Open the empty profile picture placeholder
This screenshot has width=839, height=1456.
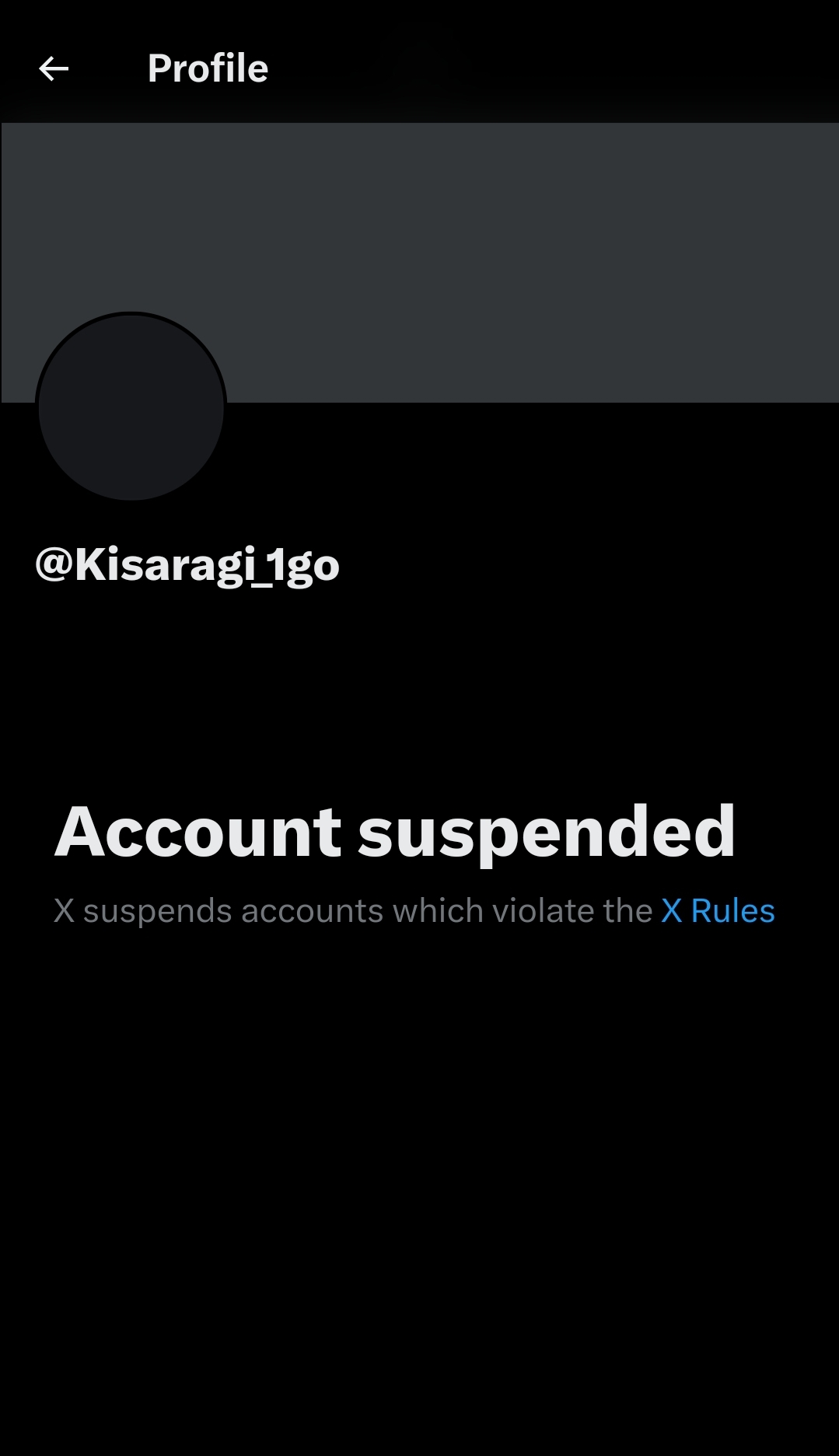131,407
